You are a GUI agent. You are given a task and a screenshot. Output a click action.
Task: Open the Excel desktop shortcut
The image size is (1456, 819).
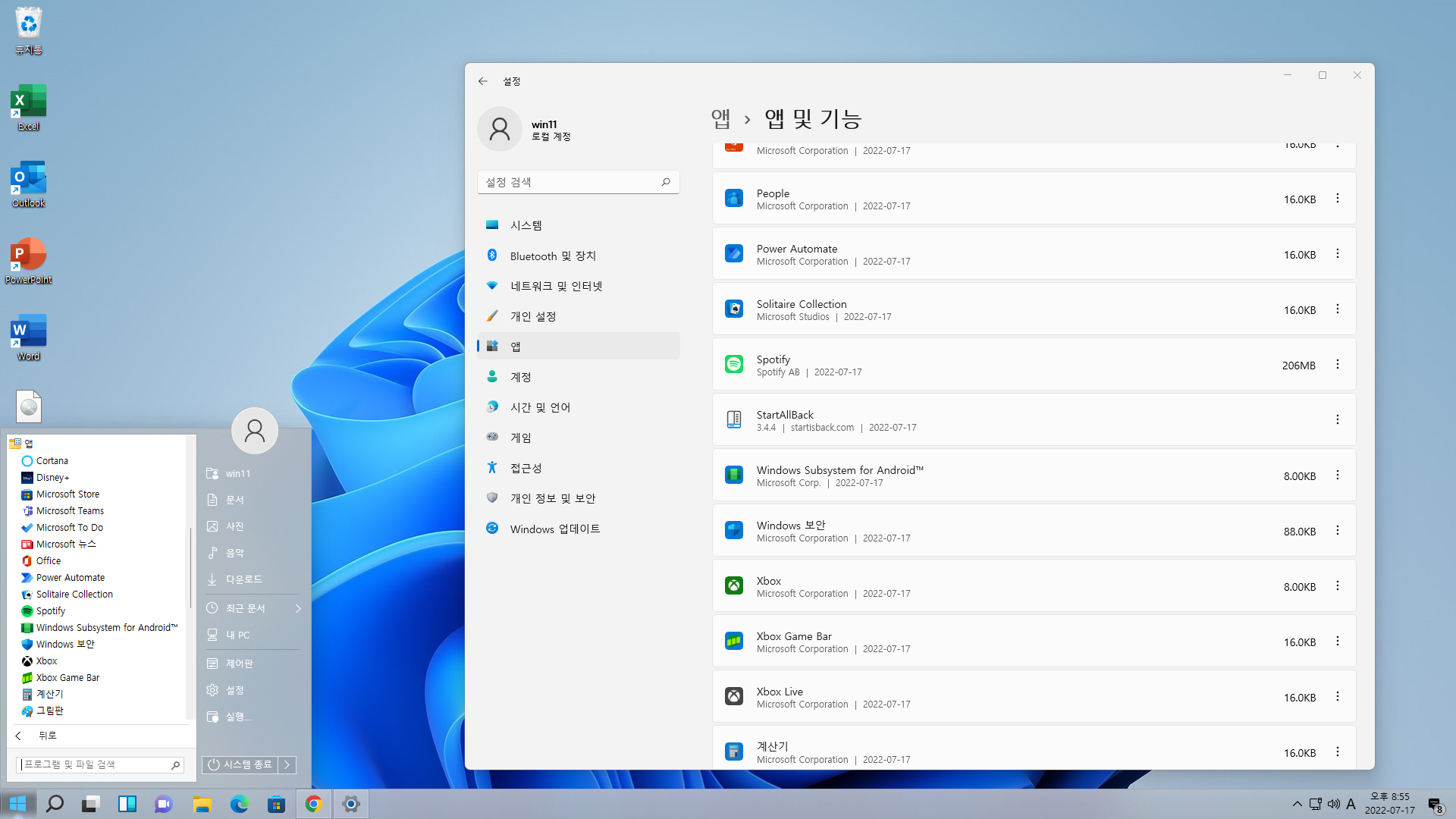point(28,108)
